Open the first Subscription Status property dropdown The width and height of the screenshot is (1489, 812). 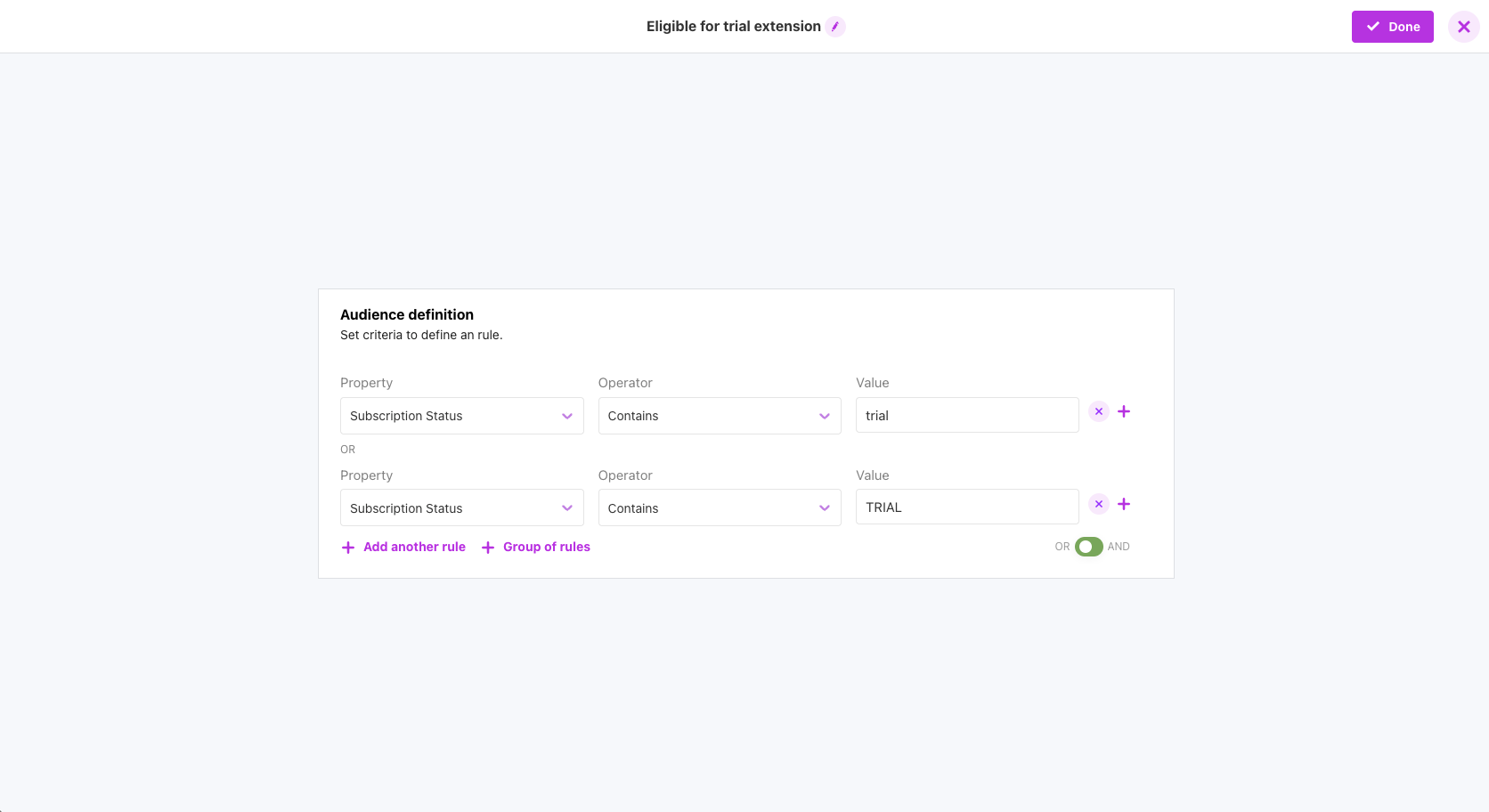click(461, 415)
